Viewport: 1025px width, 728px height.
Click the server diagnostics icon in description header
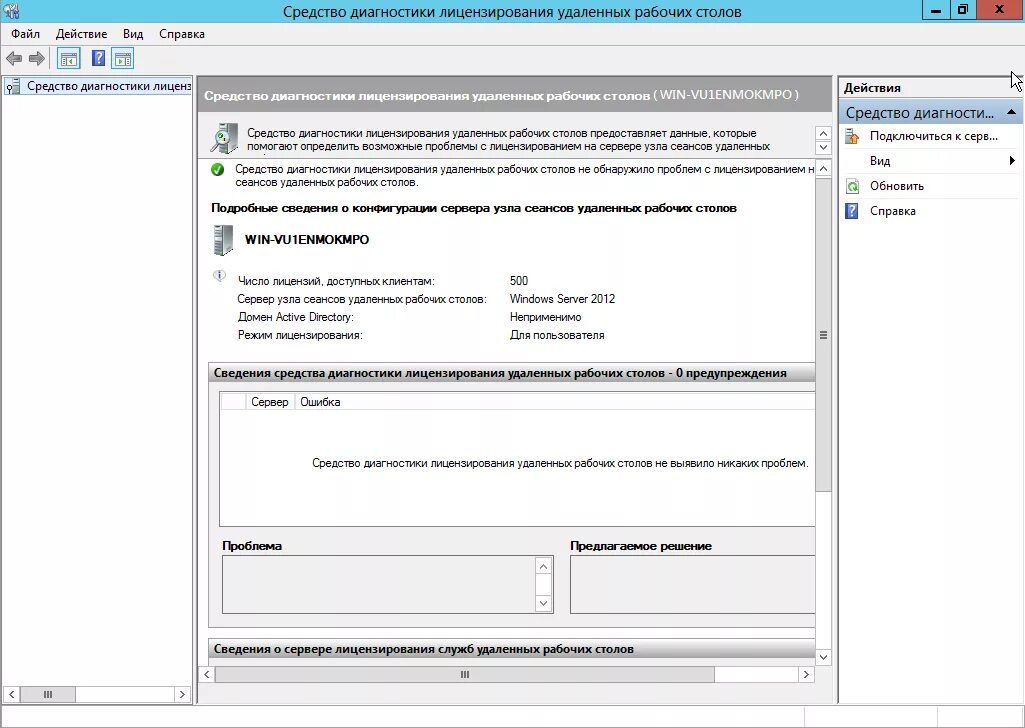224,138
